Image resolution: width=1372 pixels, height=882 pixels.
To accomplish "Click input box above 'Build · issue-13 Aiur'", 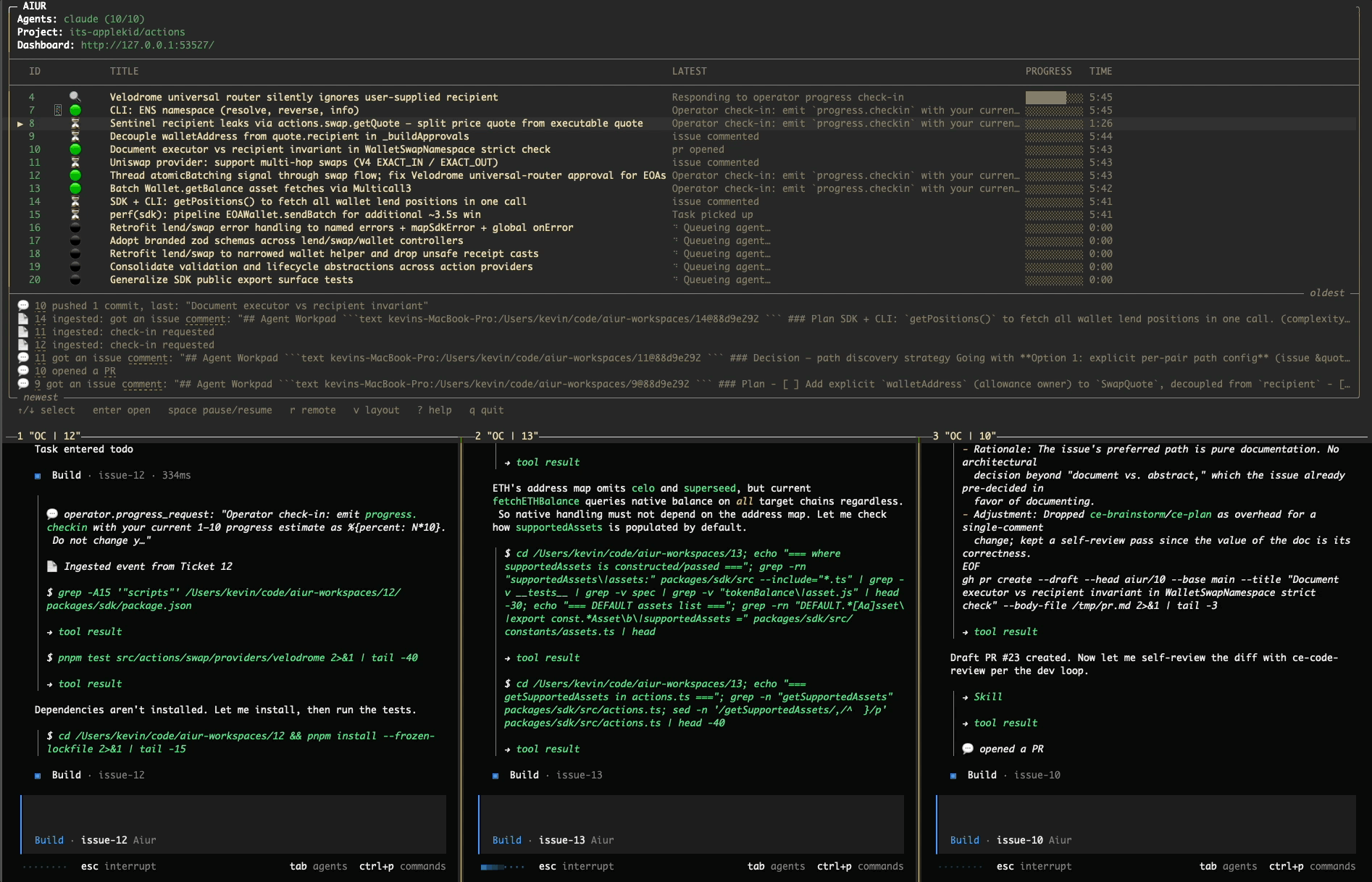I will (x=692, y=814).
